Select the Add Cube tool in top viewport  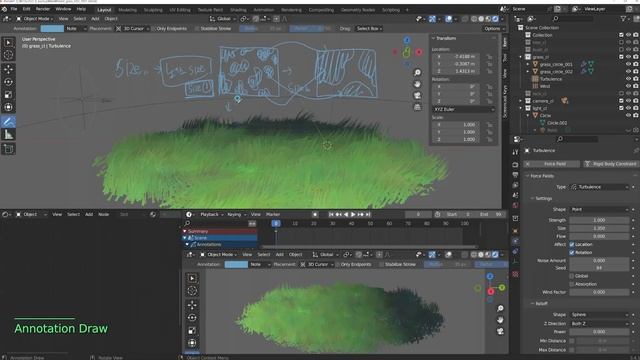point(8,149)
